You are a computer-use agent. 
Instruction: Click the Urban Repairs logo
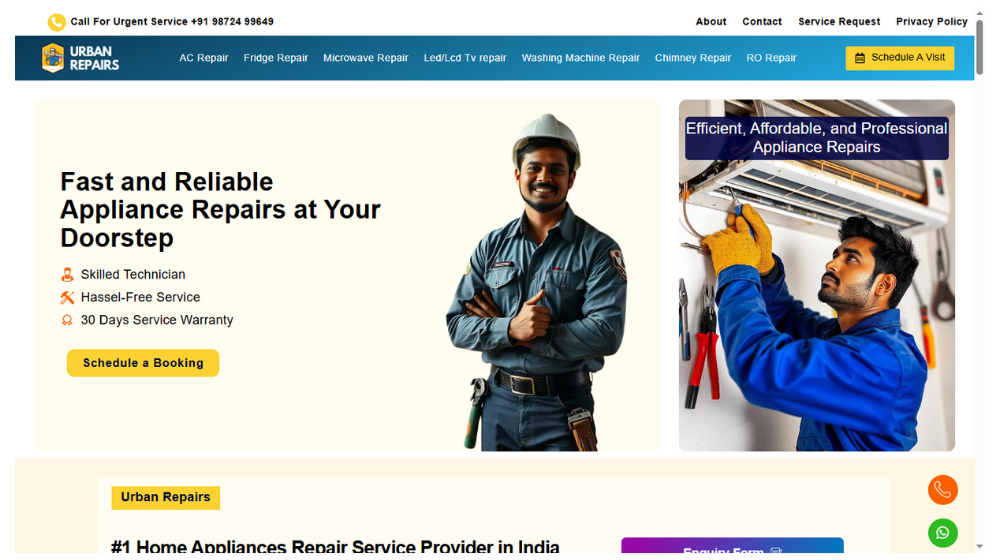click(80, 58)
